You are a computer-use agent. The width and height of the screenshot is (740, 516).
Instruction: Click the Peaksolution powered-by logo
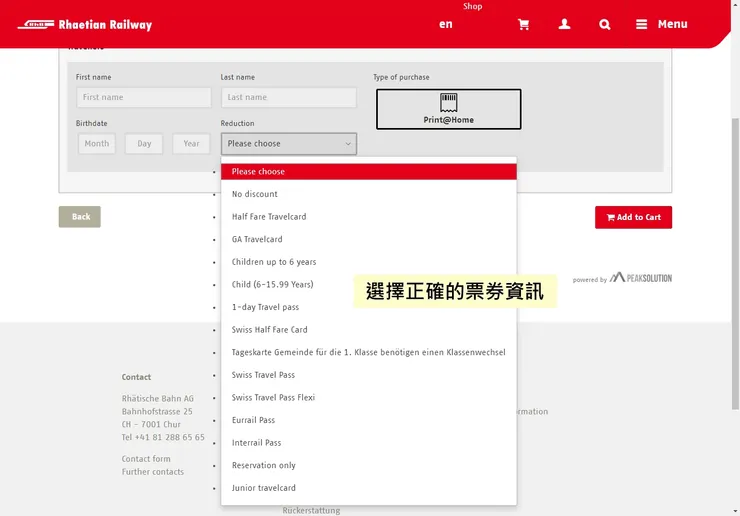click(640, 278)
